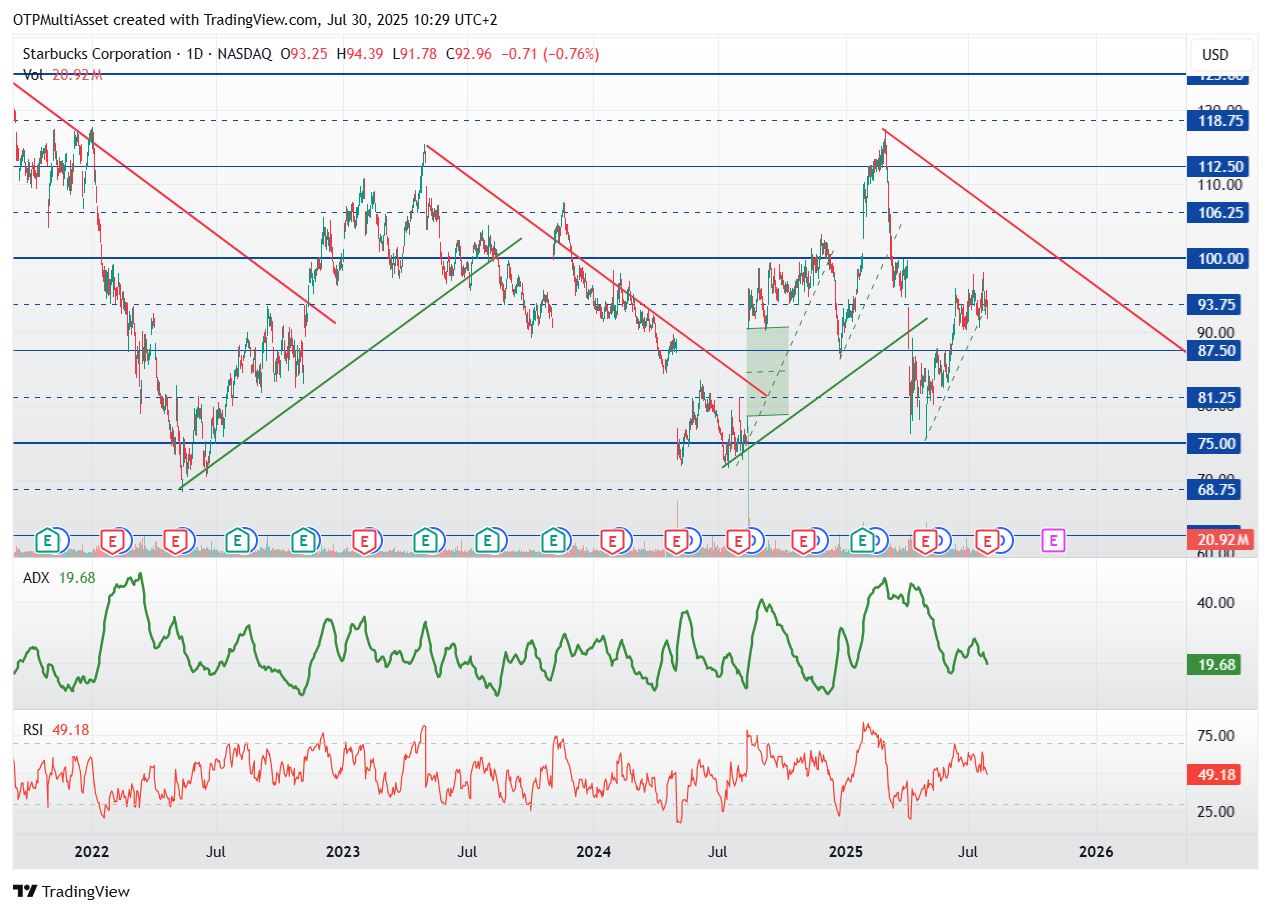Click the red 49.18 RSI value tag

(x=1213, y=774)
